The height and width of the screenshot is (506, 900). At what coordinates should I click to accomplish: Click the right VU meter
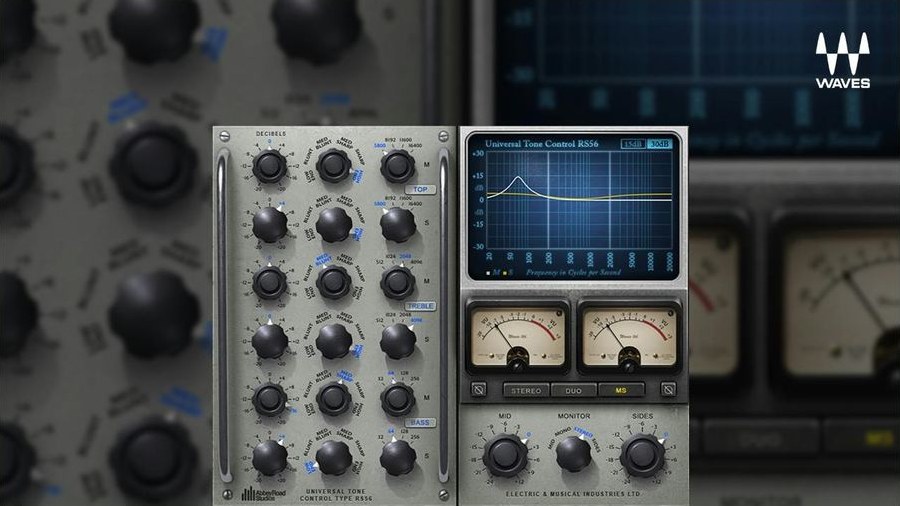point(630,338)
